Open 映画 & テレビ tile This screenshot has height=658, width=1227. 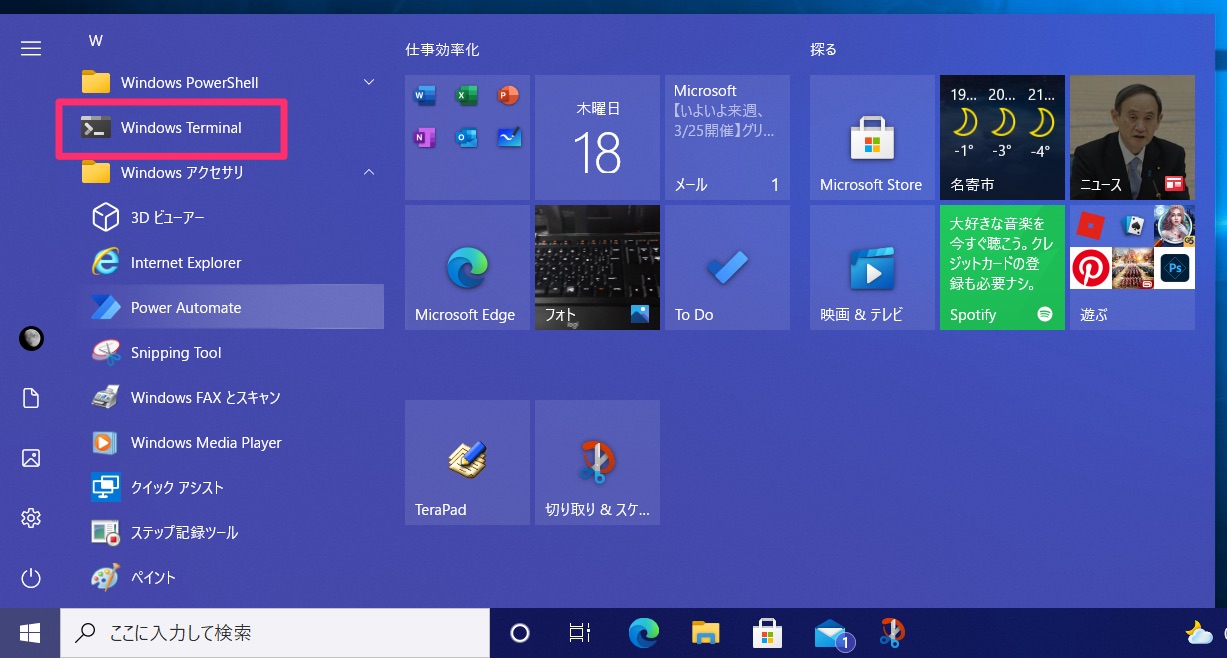872,267
